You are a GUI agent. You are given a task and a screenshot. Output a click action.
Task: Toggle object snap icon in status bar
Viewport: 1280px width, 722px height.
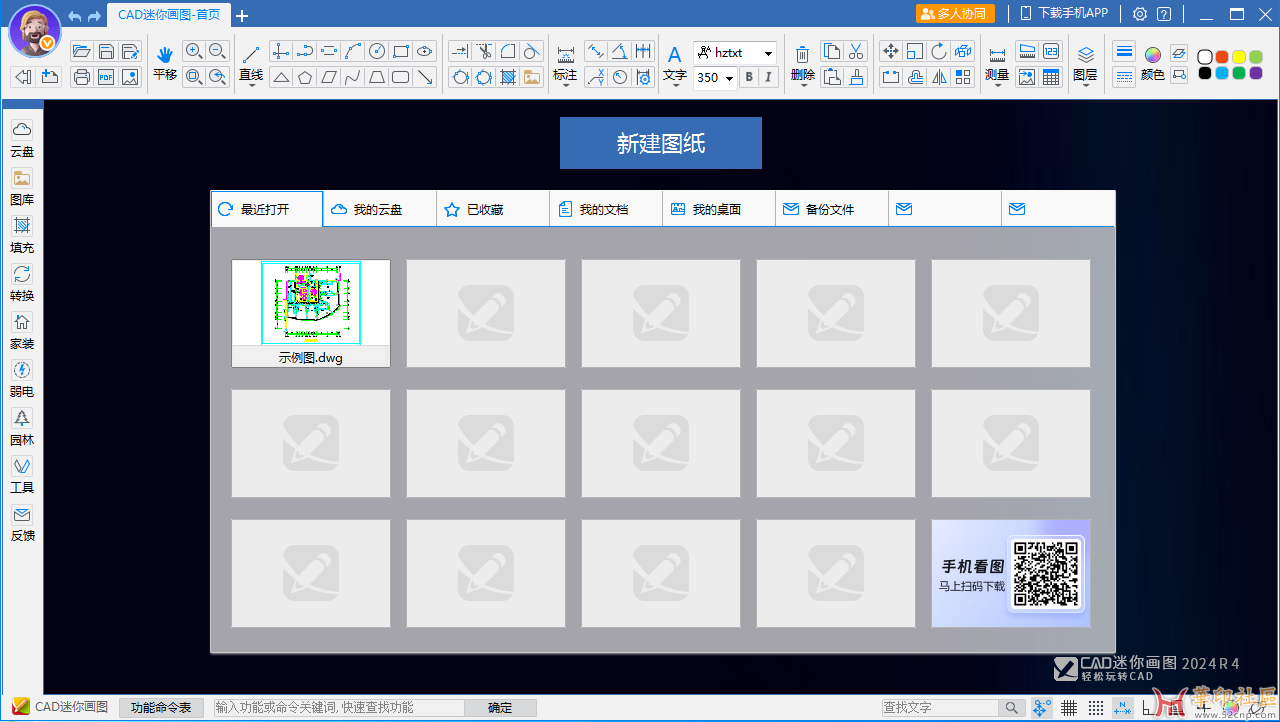click(1042, 708)
